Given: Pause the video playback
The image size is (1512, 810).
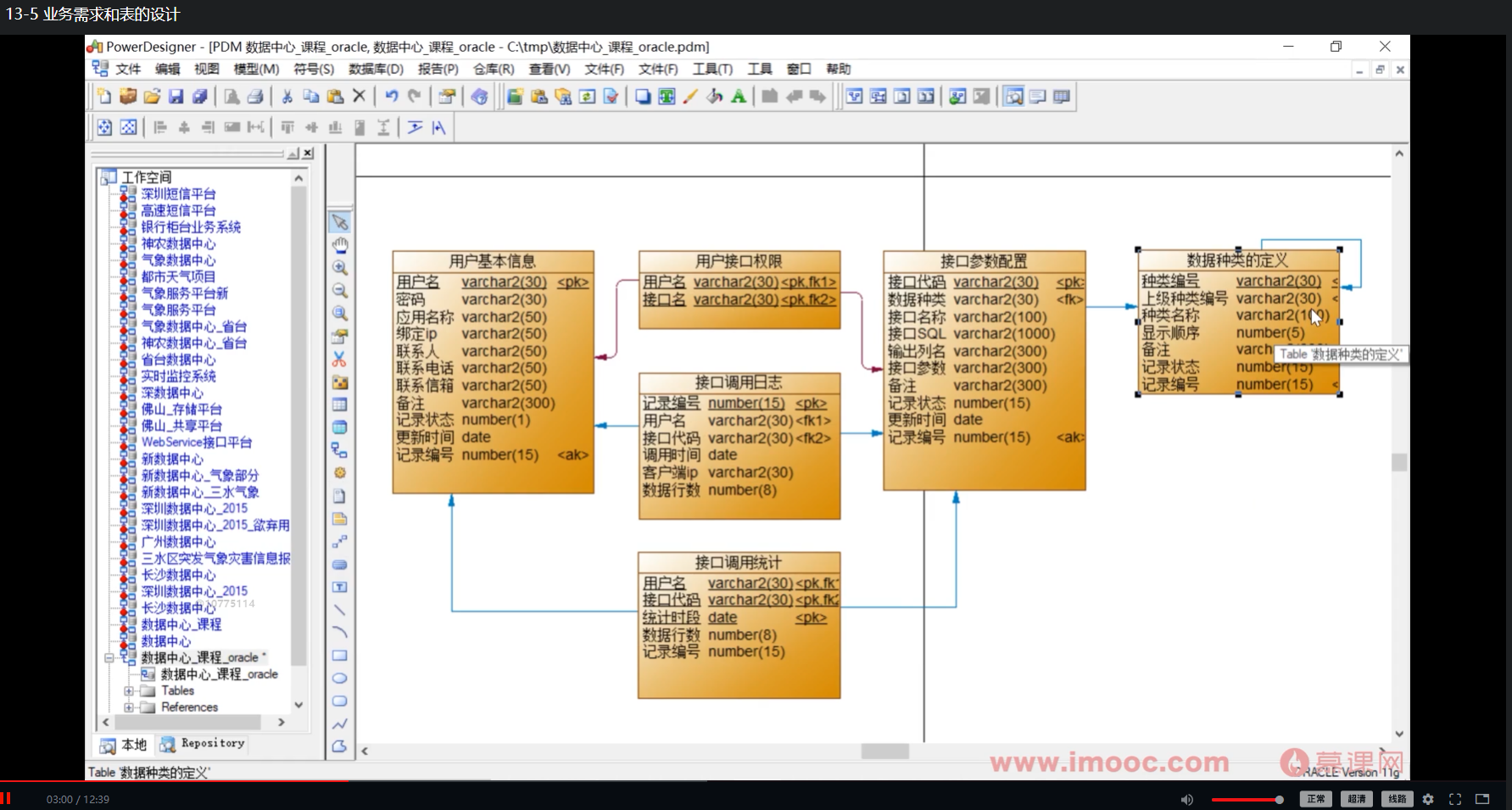Looking at the screenshot, I should (6, 799).
